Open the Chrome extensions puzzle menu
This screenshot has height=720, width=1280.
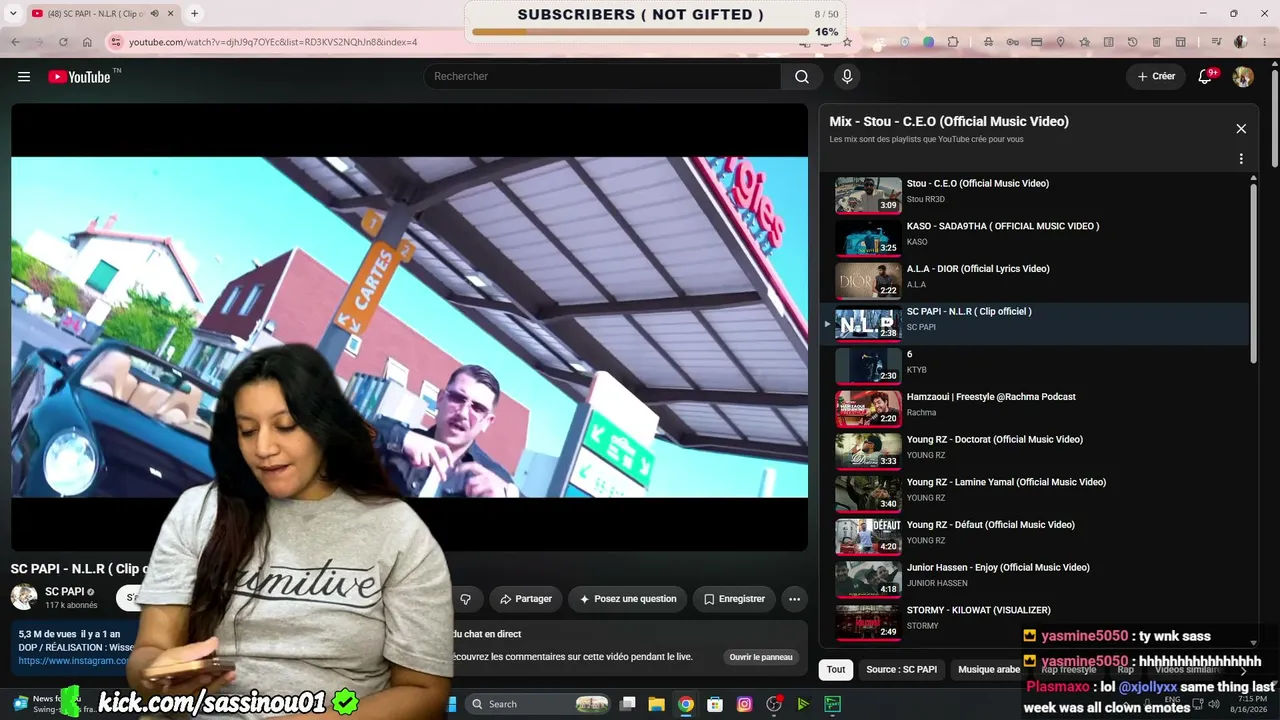pos(953,42)
